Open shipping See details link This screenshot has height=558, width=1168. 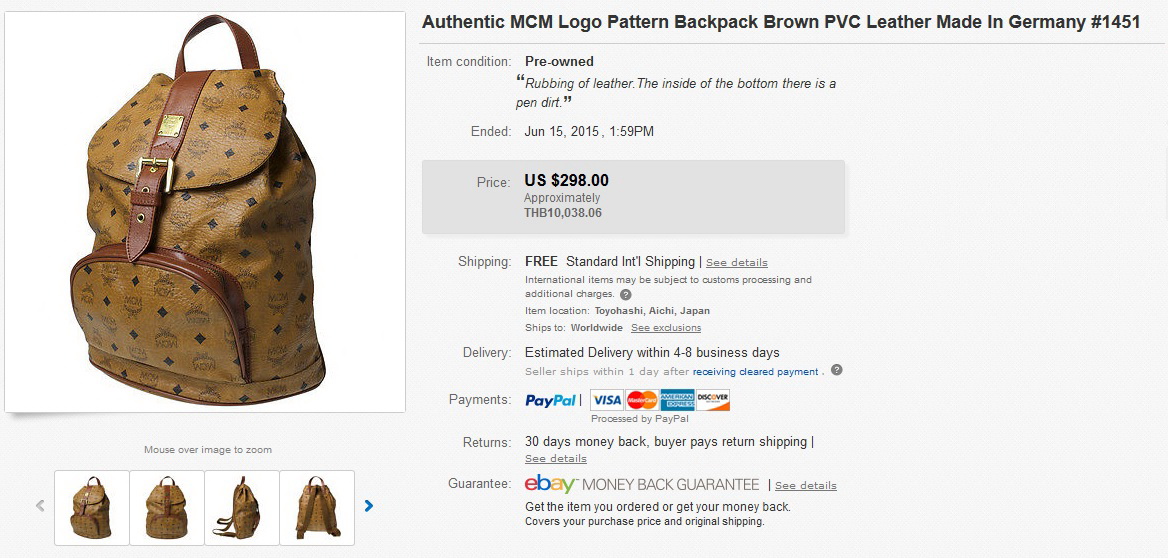(737, 263)
